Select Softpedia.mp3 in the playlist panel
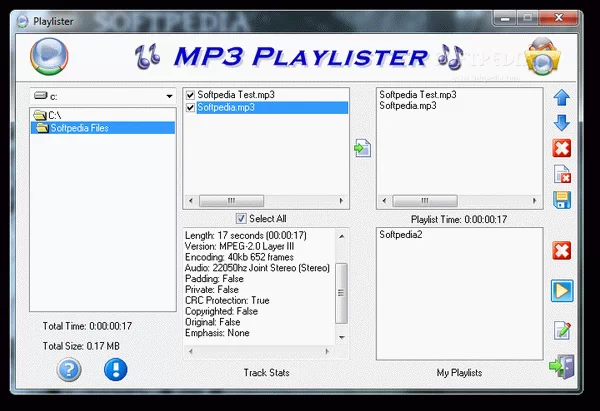Image resolution: width=600 pixels, height=411 pixels. pyautogui.click(x=408, y=105)
